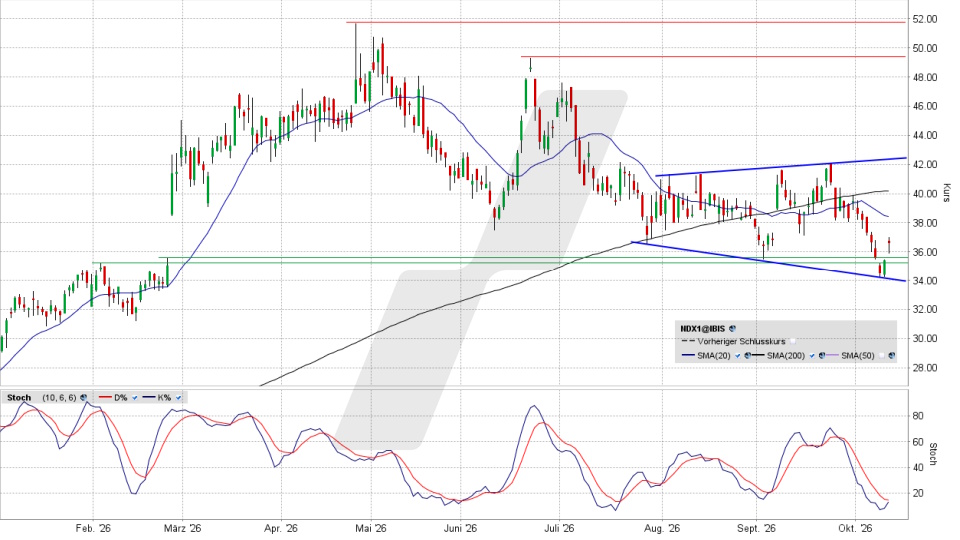Open the settings icon next to SMA(20)
Screen dimensions: 960x540
tap(748, 355)
